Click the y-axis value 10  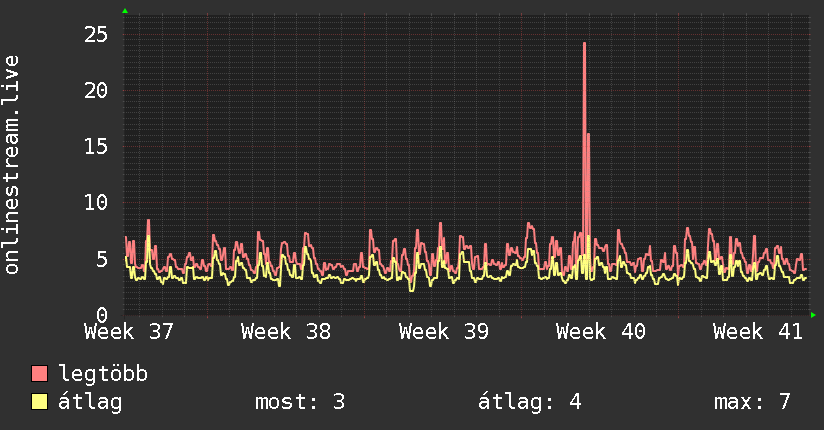coord(96,203)
